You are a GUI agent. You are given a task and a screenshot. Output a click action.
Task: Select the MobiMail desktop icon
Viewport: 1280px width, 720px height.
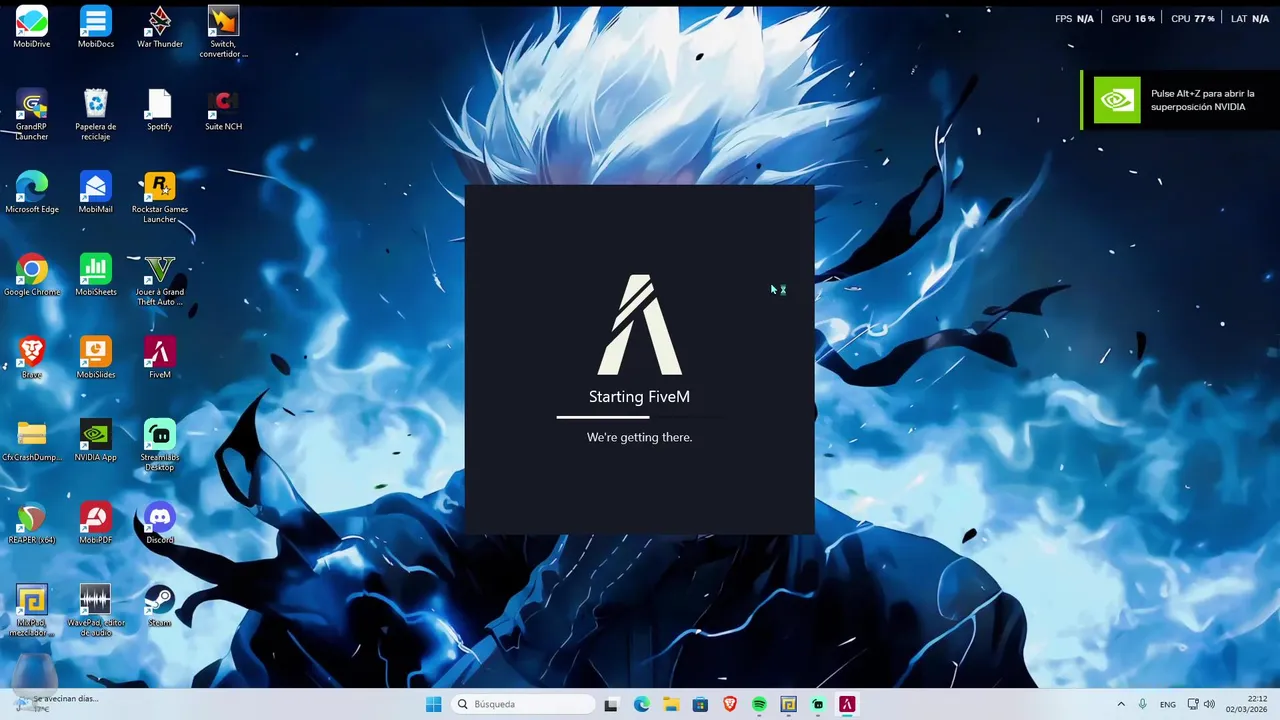[x=96, y=193]
